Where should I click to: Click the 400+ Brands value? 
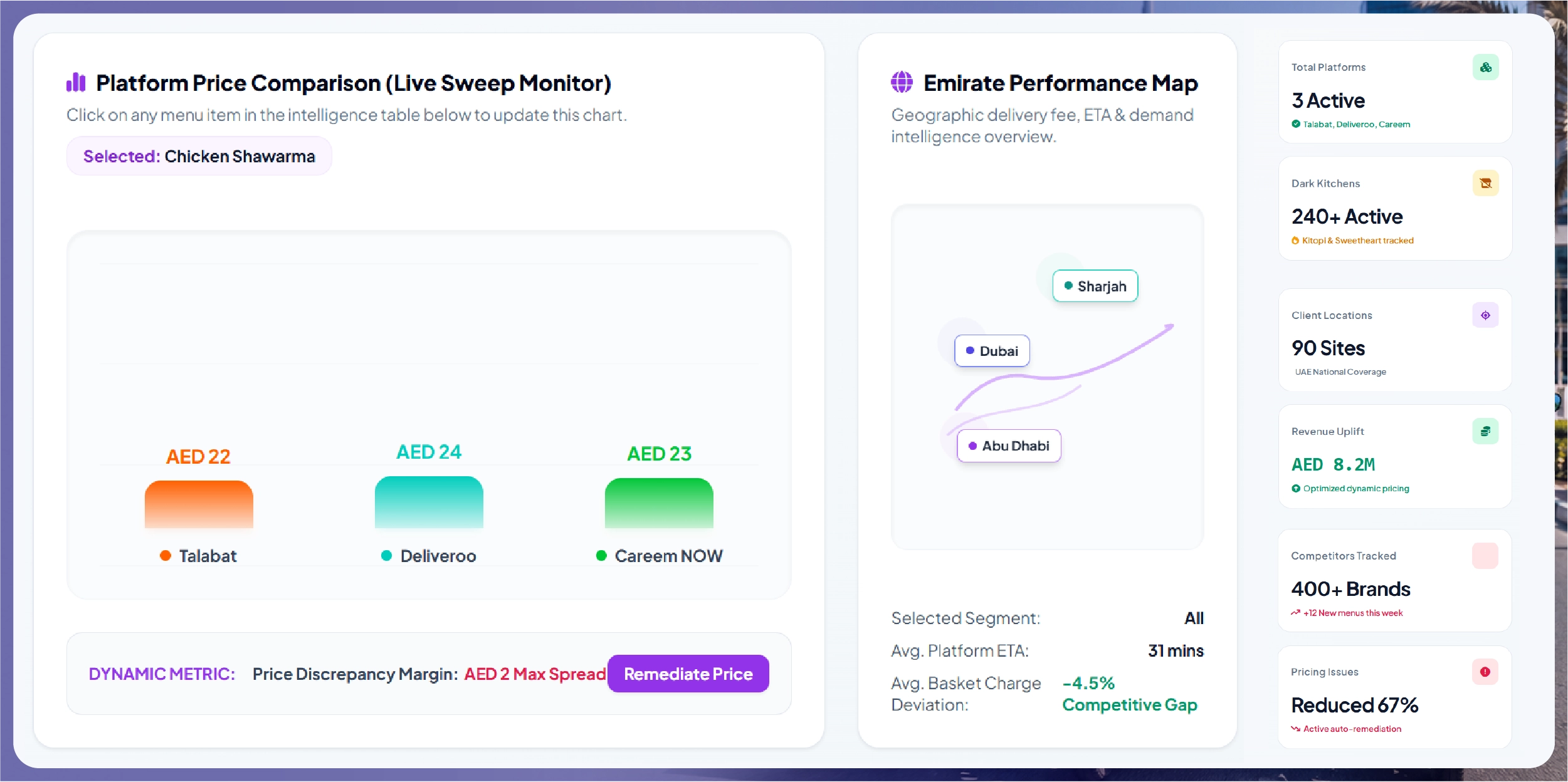[x=1350, y=589]
